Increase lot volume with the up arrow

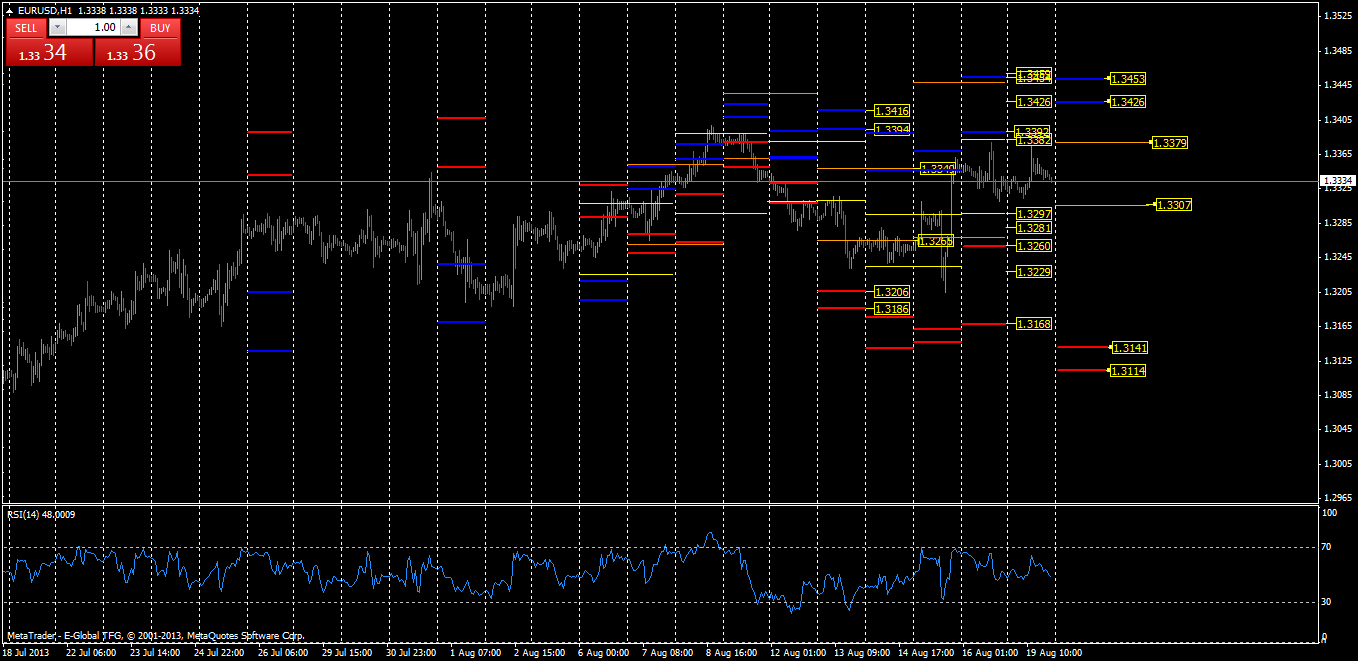click(129, 28)
